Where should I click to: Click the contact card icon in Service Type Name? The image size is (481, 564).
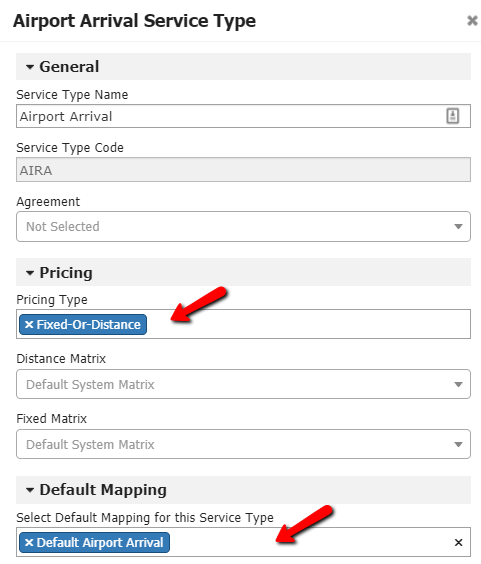pos(453,116)
